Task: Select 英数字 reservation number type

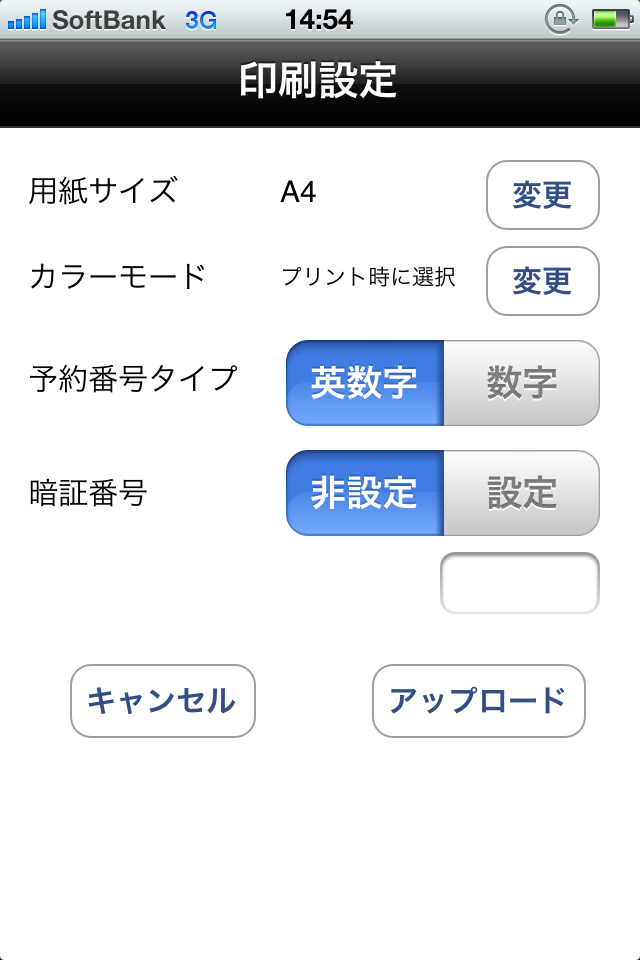Action: click(x=365, y=383)
